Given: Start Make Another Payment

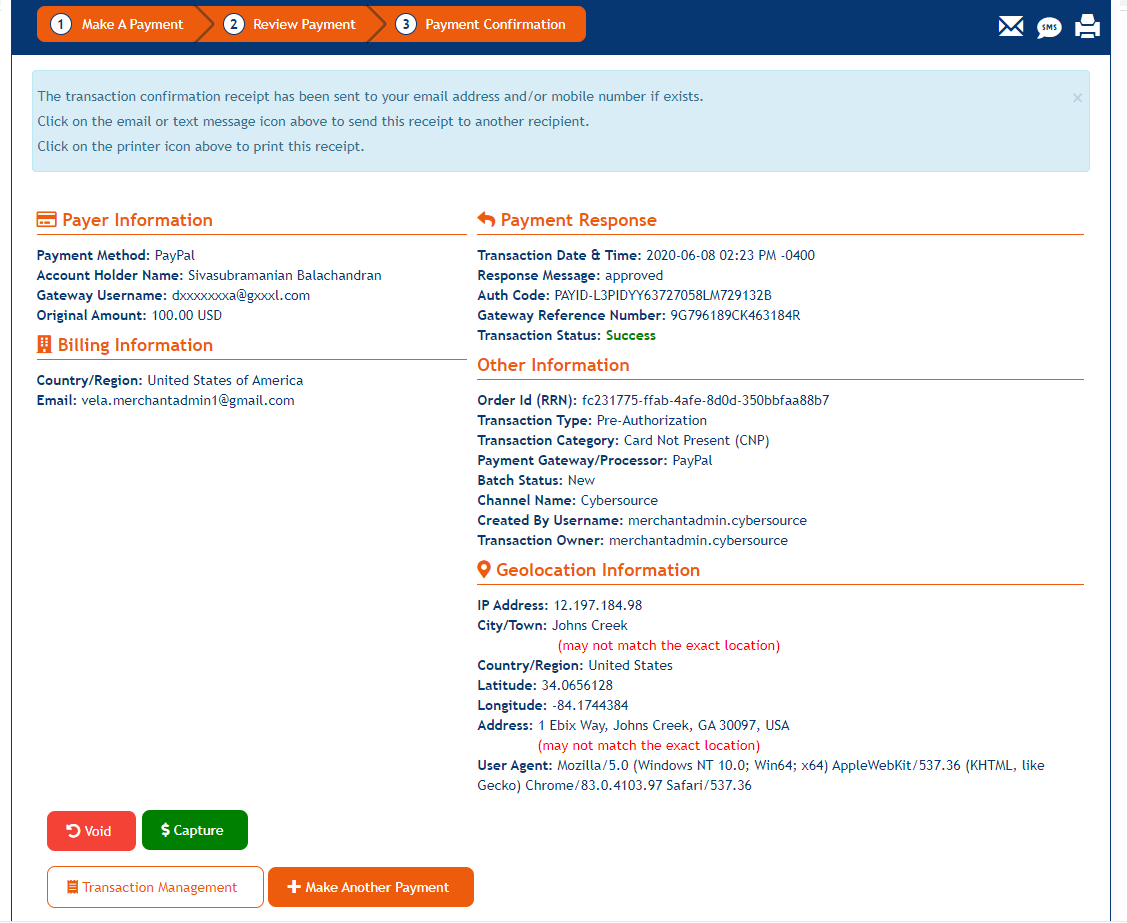Looking at the screenshot, I should coord(370,887).
